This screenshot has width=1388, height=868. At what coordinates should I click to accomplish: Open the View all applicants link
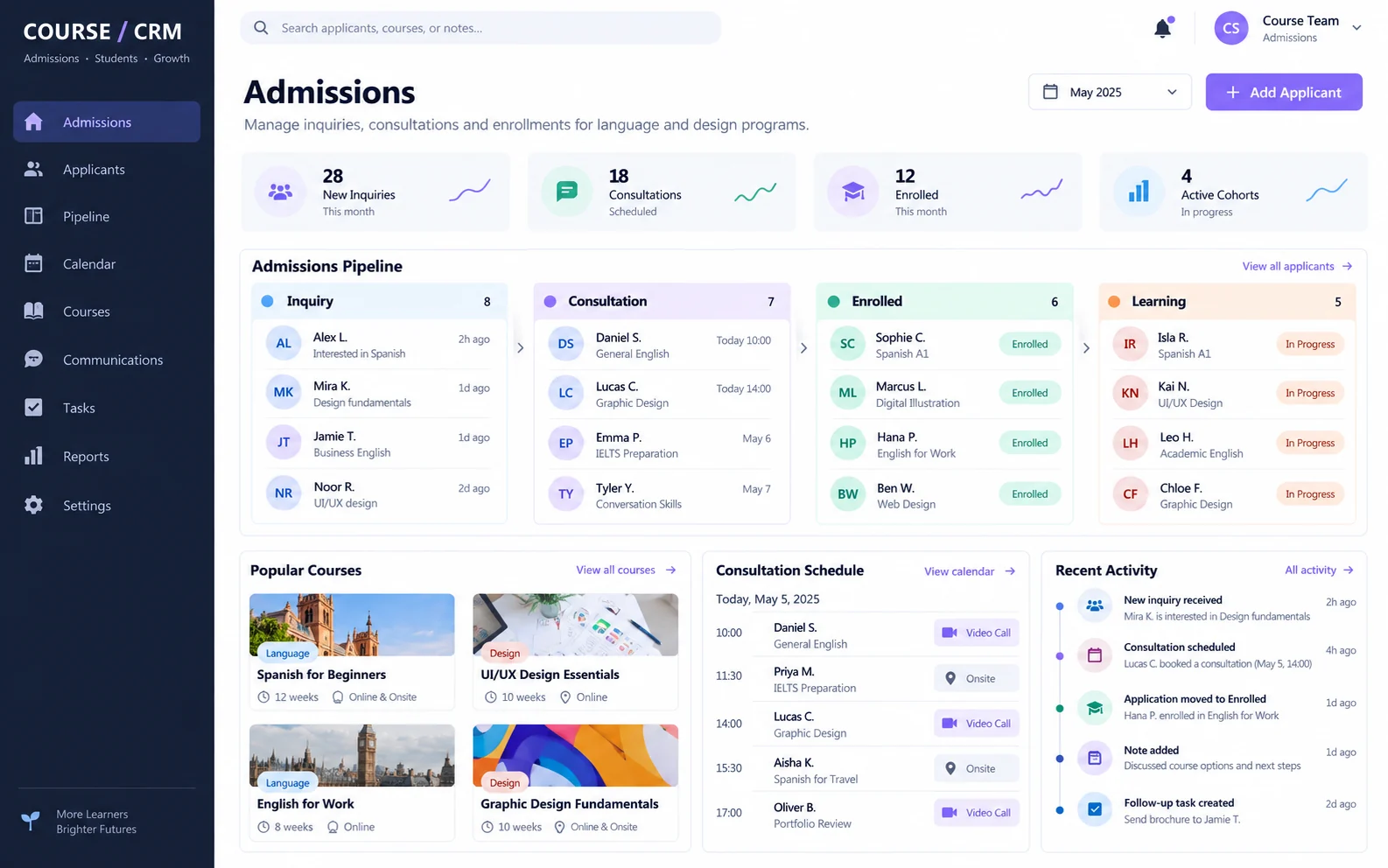pyautogui.click(x=1297, y=266)
